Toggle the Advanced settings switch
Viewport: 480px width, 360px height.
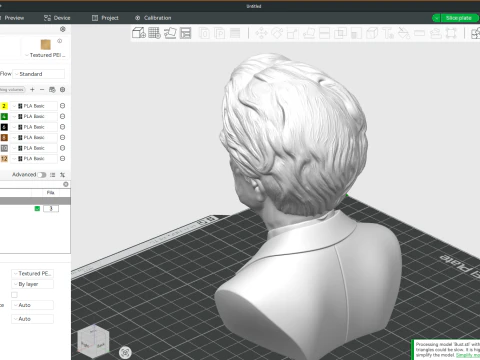(42, 175)
